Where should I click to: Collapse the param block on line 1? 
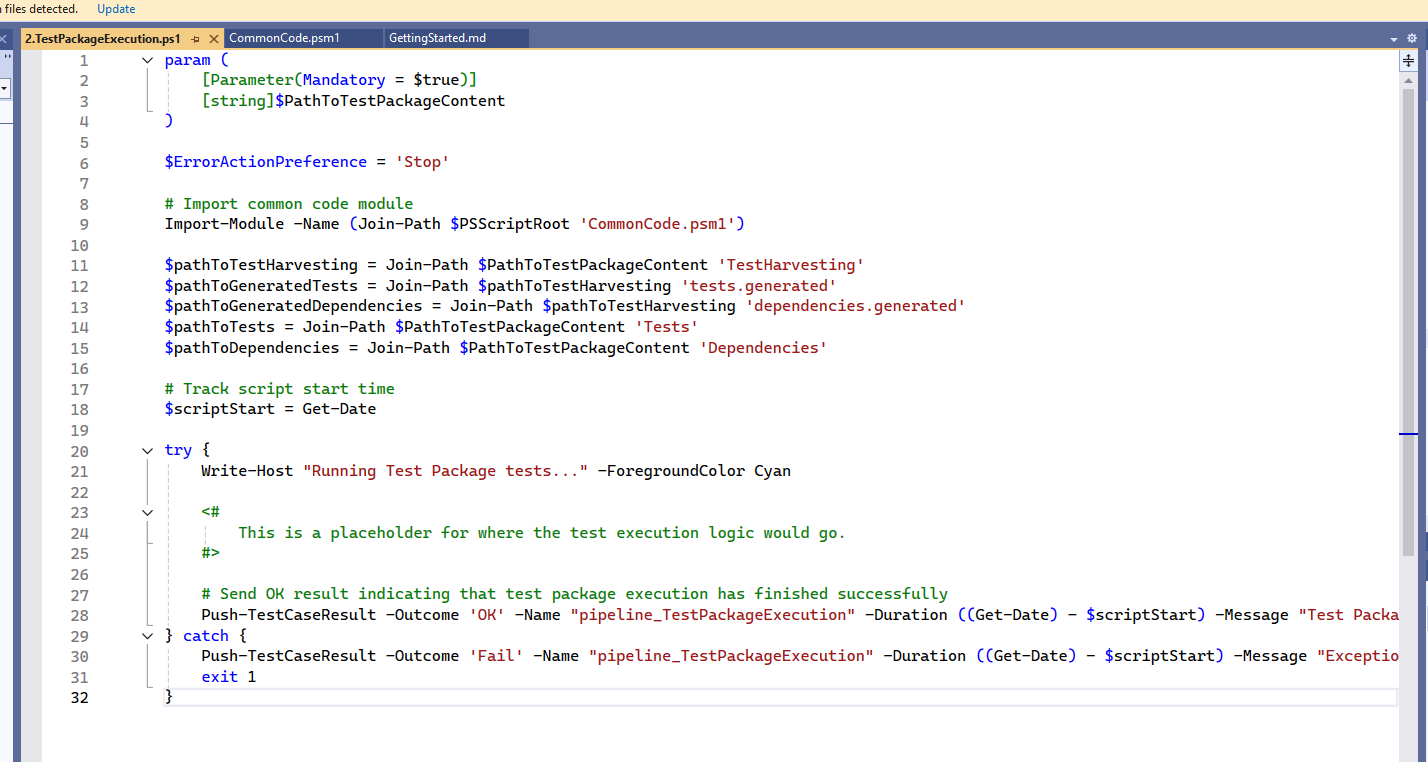(x=147, y=59)
